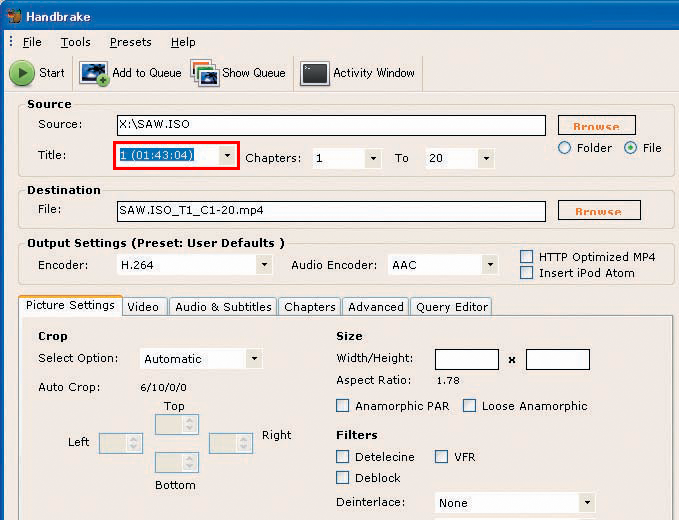Click the Destination Browse button
679x520 pixels.
[x=599, y=210]
